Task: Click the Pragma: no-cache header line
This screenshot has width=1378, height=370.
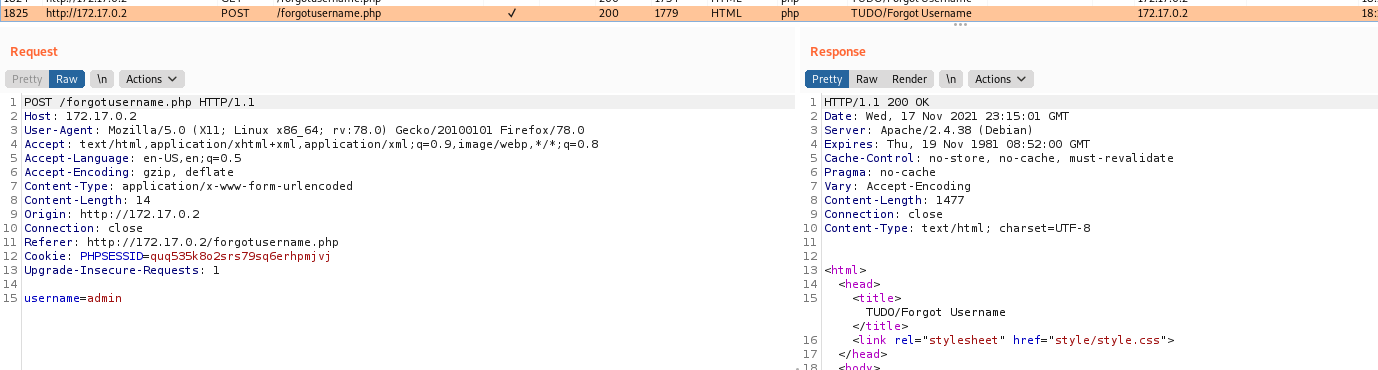Action: coord(880,172)
